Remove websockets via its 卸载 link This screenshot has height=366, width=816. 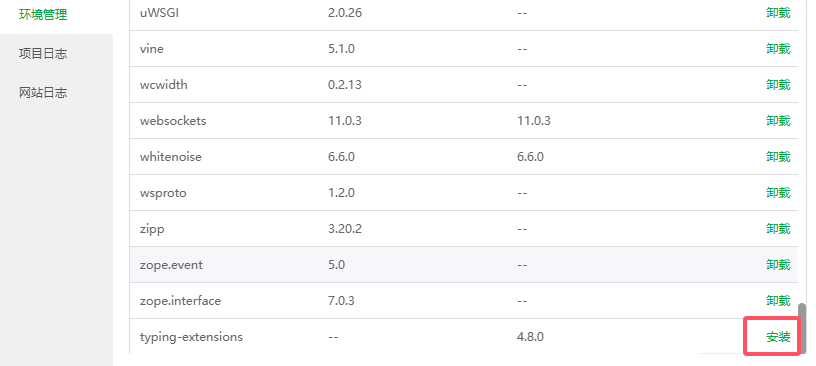(778, 121)
